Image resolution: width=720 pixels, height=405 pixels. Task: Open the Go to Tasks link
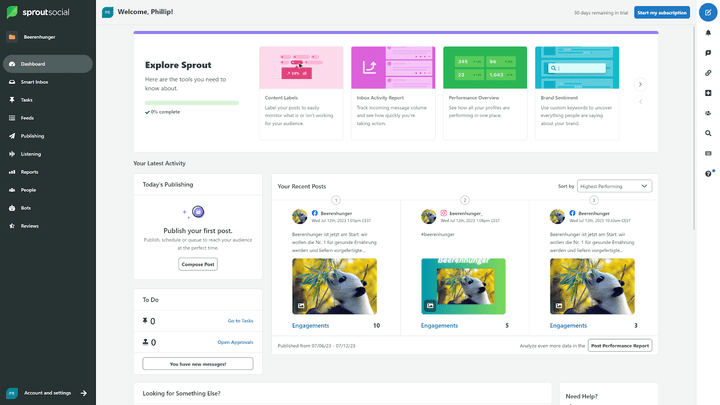[240, 321]
